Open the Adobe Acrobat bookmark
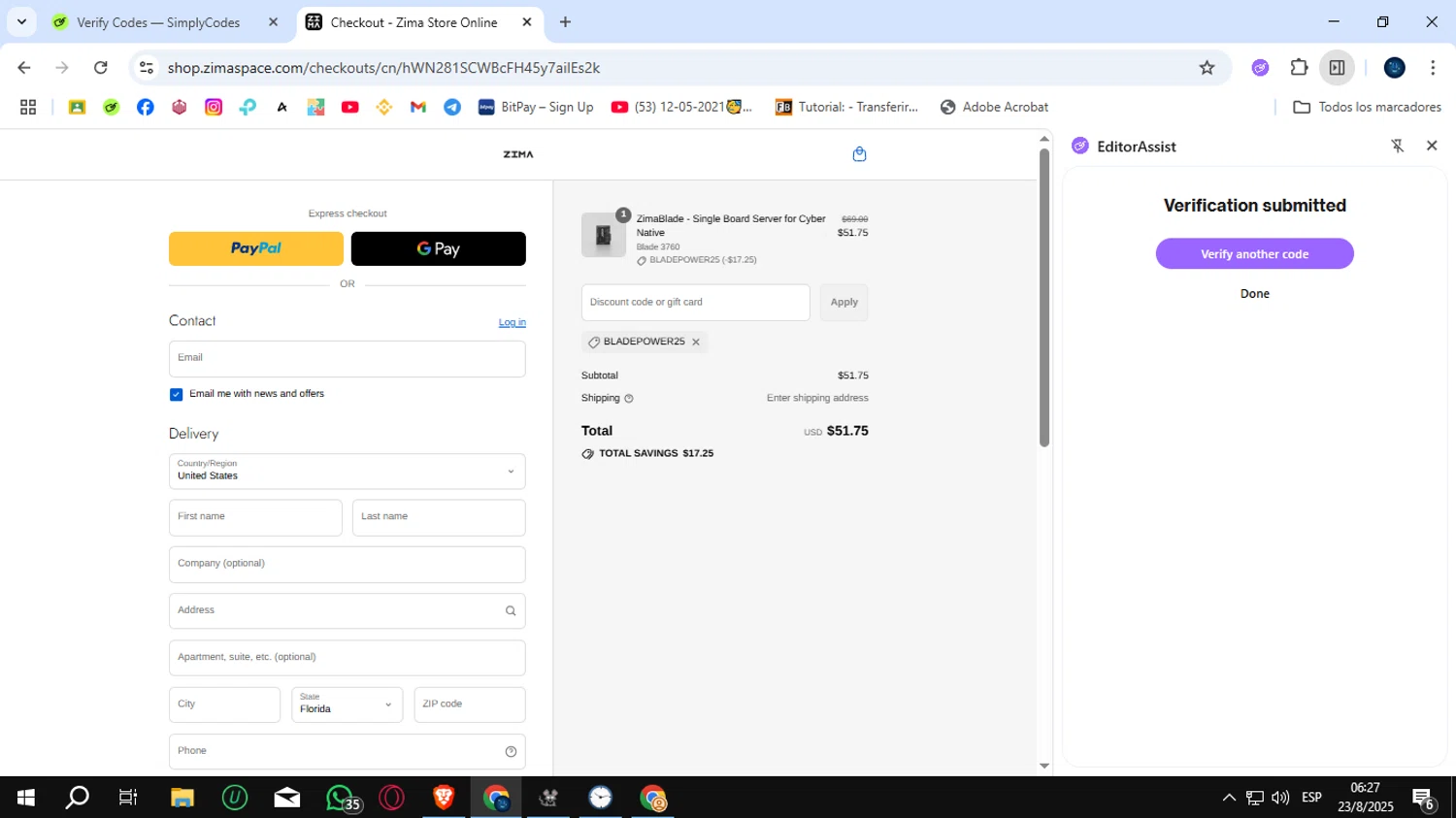The image size is (1456, 818). pyautogui.click(x=994, y=107)
